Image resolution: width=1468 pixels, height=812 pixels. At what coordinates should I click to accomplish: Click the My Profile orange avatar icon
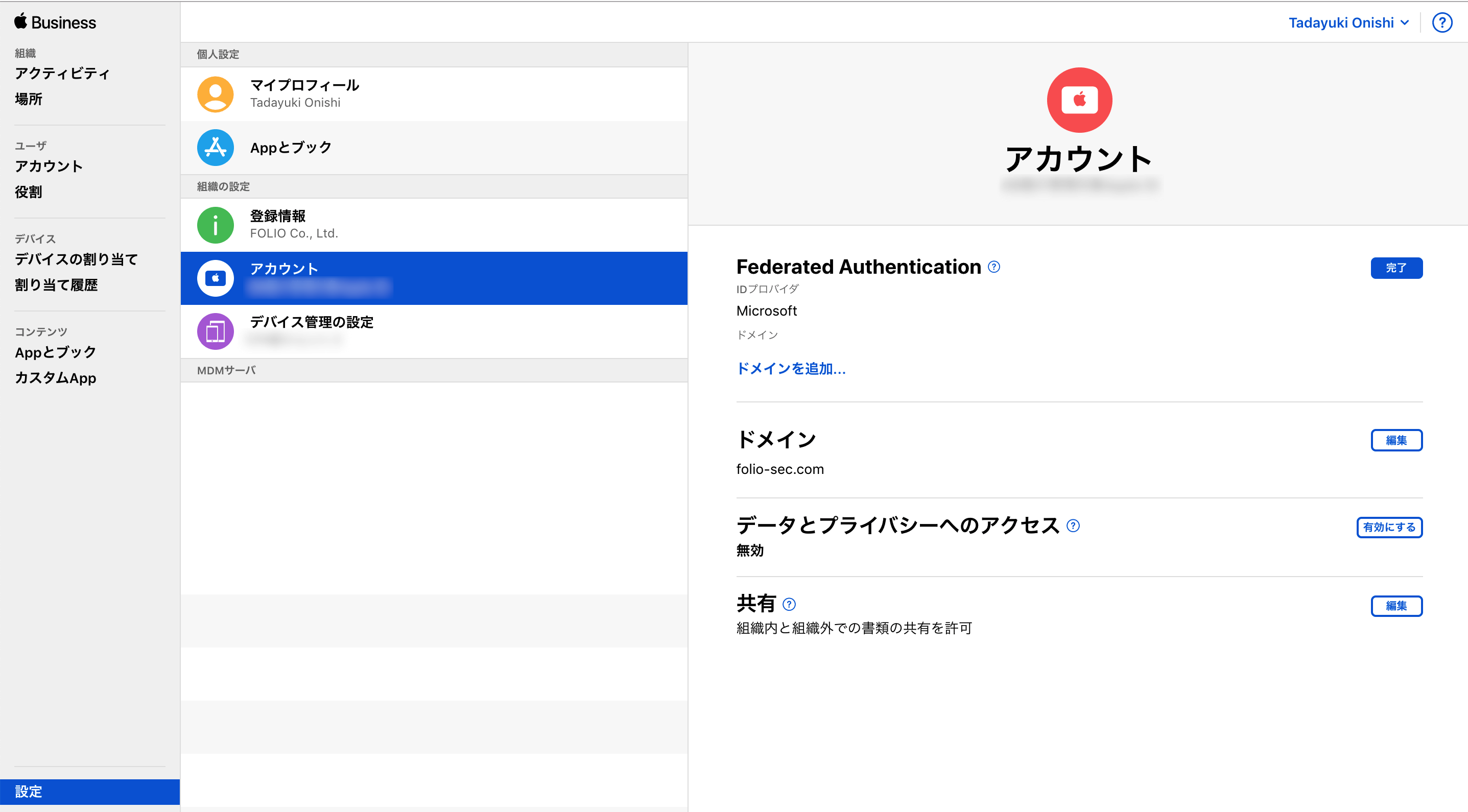215,94
